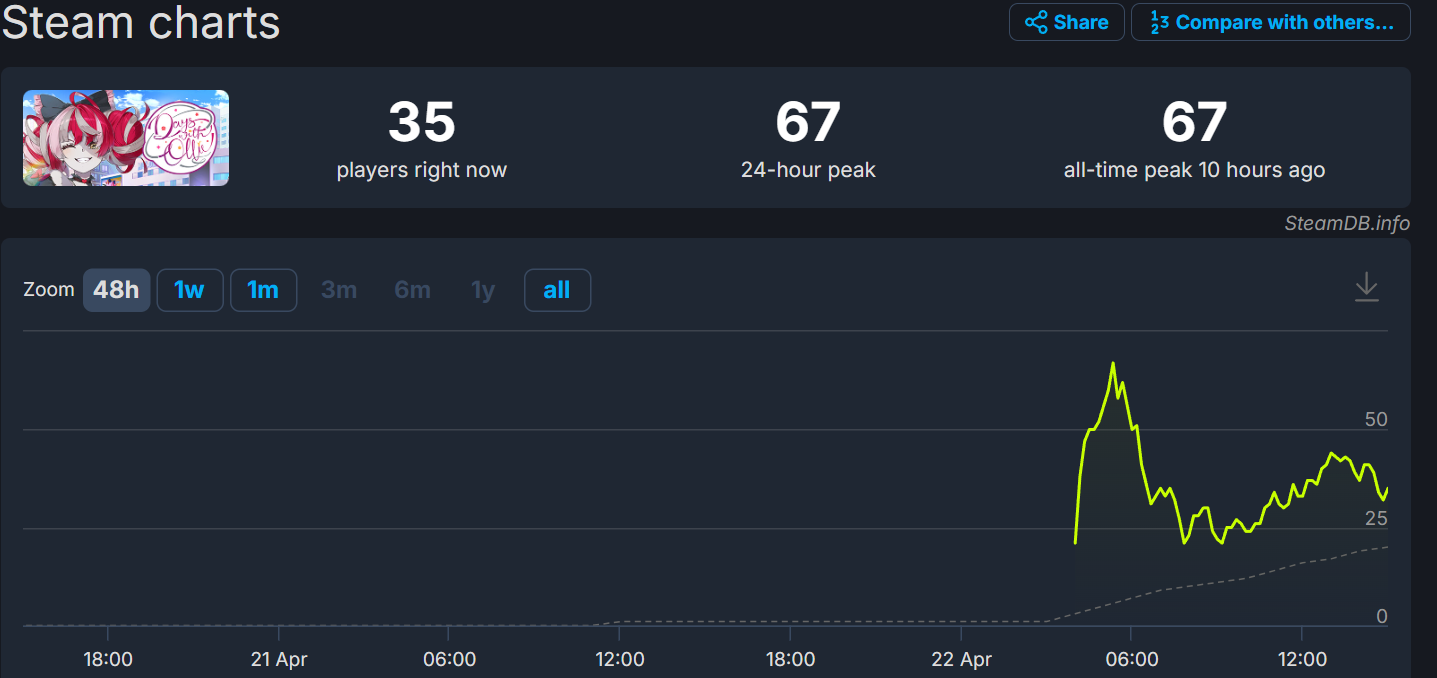
Task: Select the 48h zoom range
Action: pyautogui.click(x=116, y=290)
